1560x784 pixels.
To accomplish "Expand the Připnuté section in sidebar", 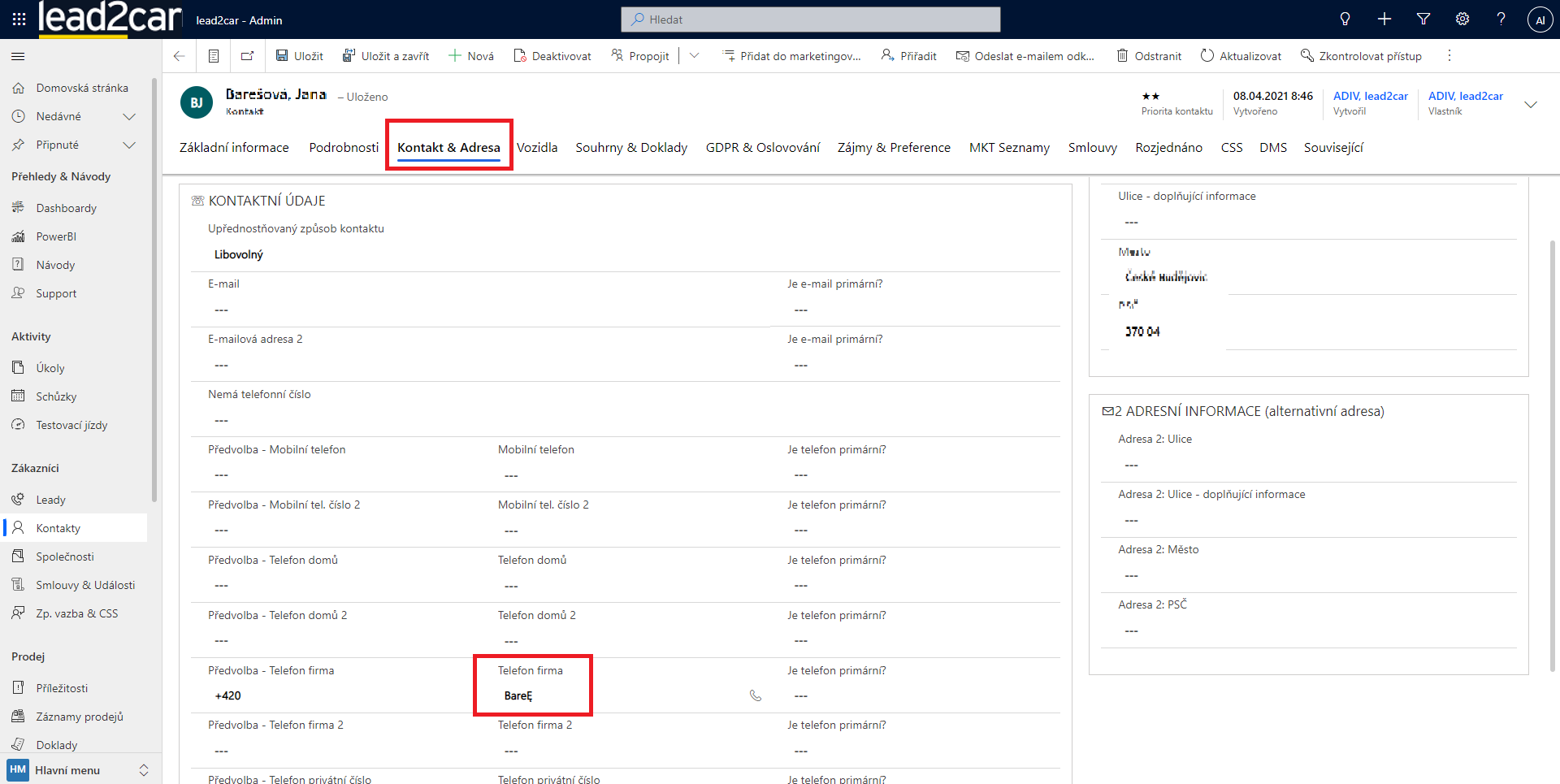I will [x=128, y=145].
